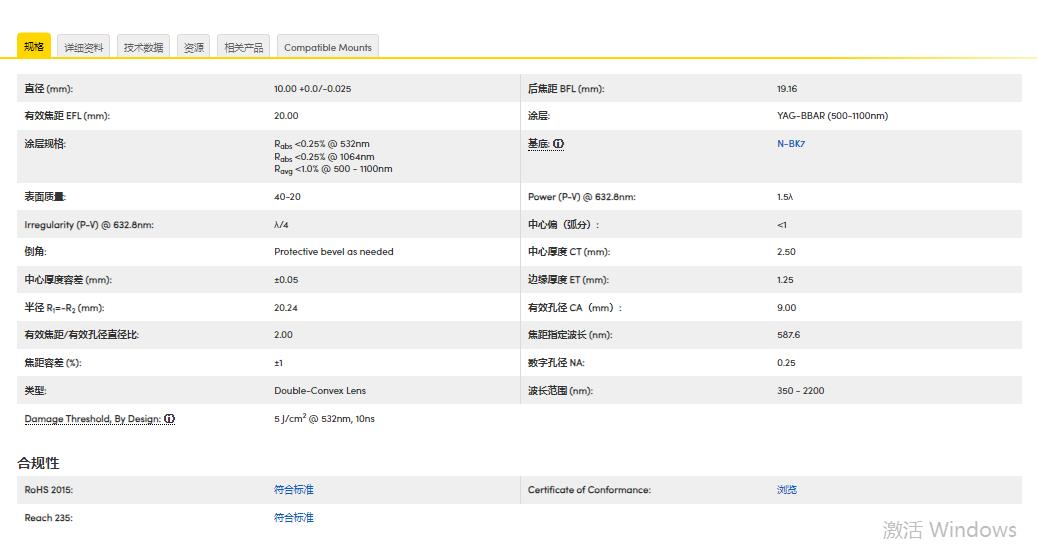
Task: Go to the 资源 tab
Action: click(x=194, y=47)
